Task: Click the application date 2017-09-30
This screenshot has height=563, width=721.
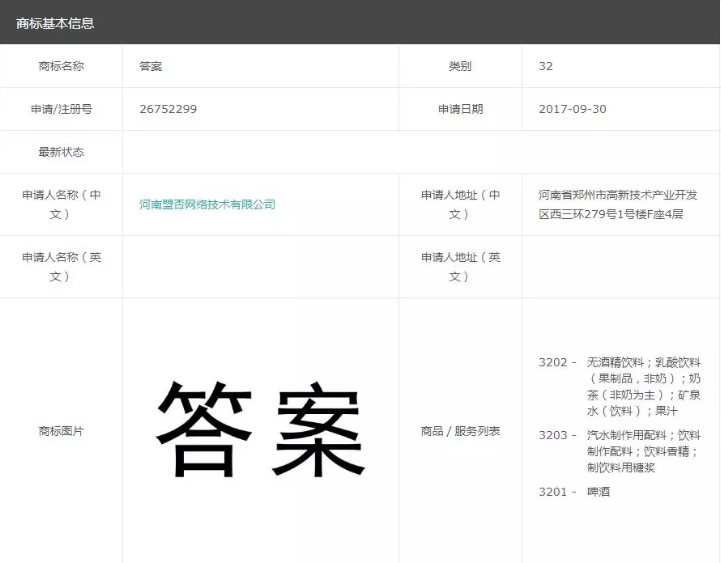Action: [x=572, y=109]
